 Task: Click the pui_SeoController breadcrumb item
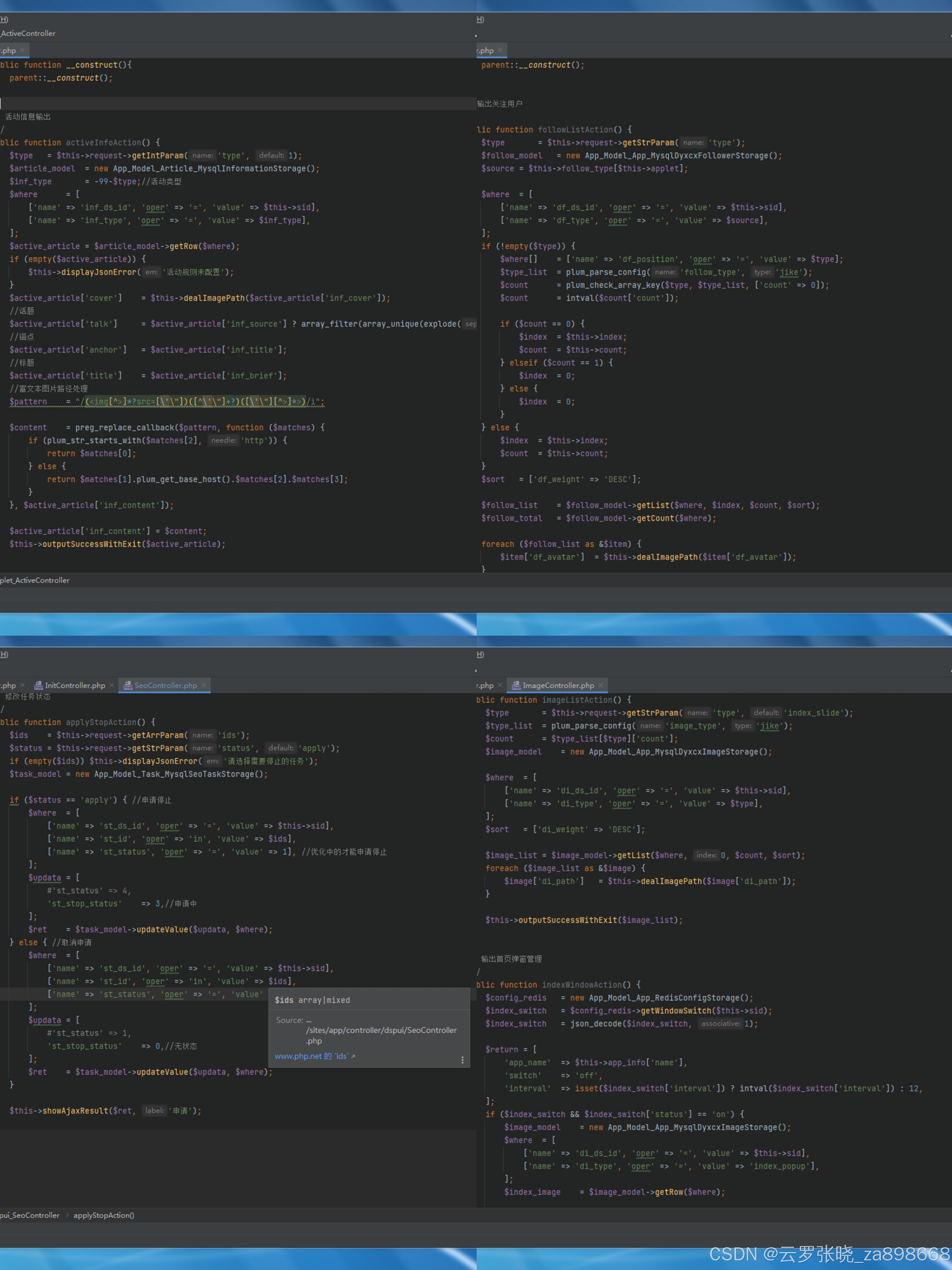click(30, 1215)
